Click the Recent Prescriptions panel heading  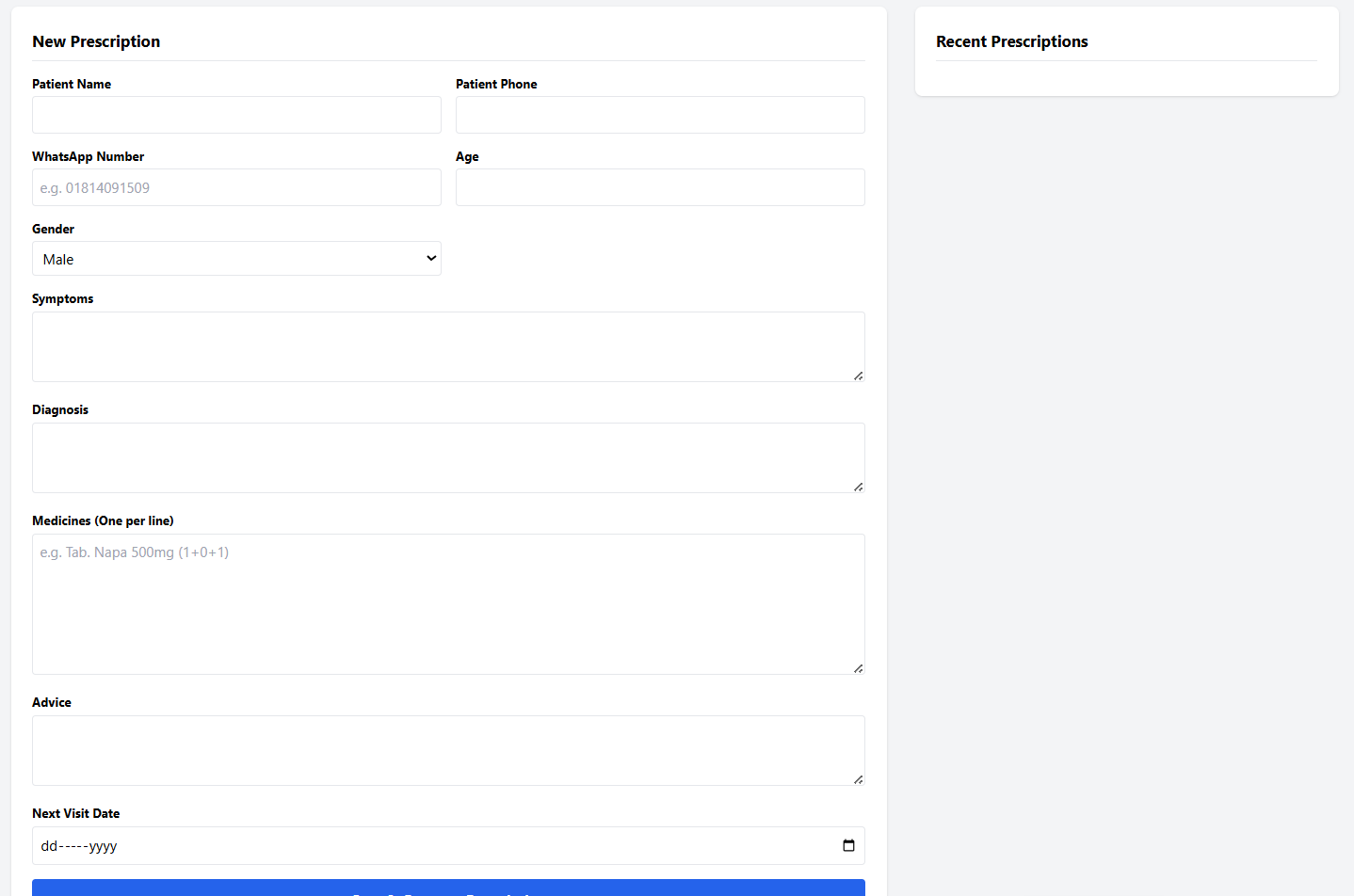coord(1011,41)
